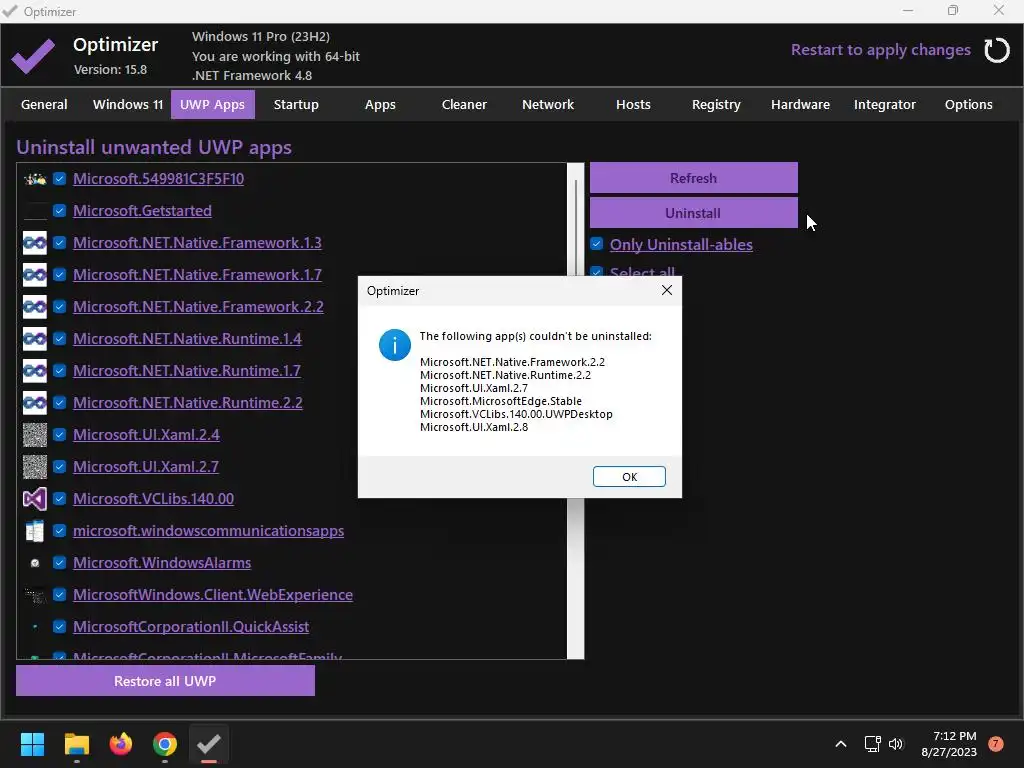Toggle checkbox for Microsoft.UI.Xaml.2.4
This screenshot has width=1024, height=768.
click(x=59, y=435)
